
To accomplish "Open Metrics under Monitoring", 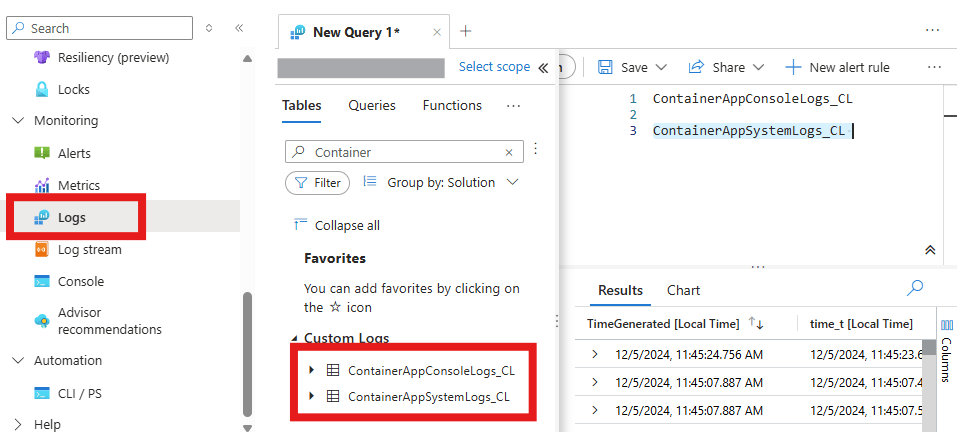I will point(79,185).
